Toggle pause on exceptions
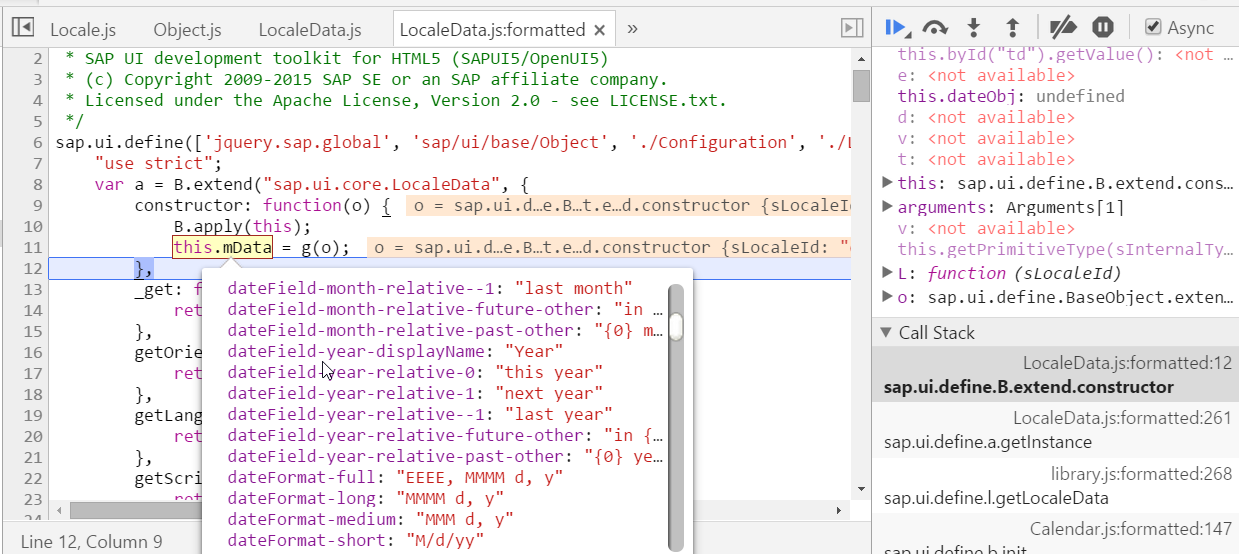This screenshot has width=1239, height=554. [x=1103, y=27]
